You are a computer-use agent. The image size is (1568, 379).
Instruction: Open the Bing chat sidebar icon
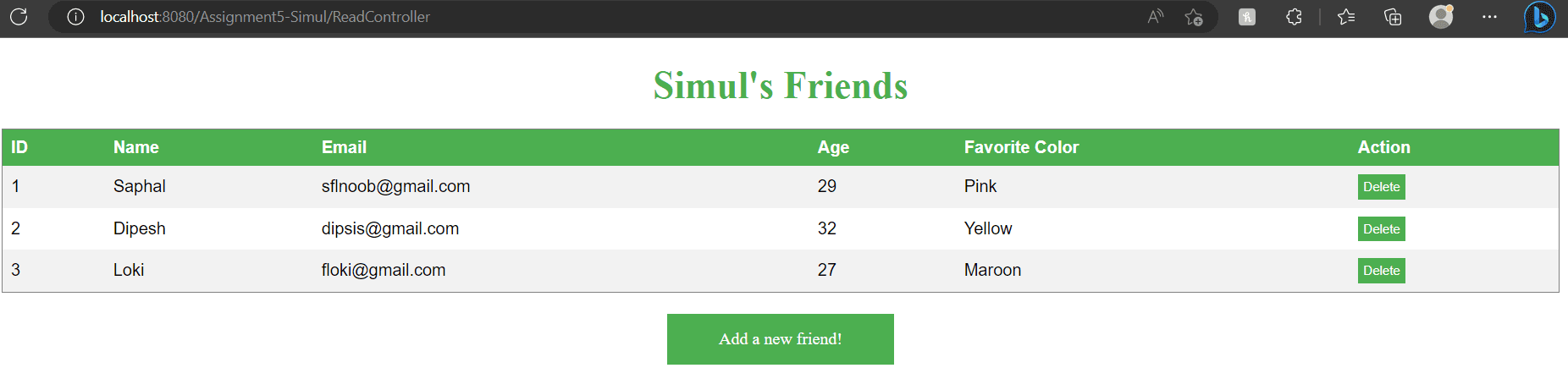coord(1539,17)
